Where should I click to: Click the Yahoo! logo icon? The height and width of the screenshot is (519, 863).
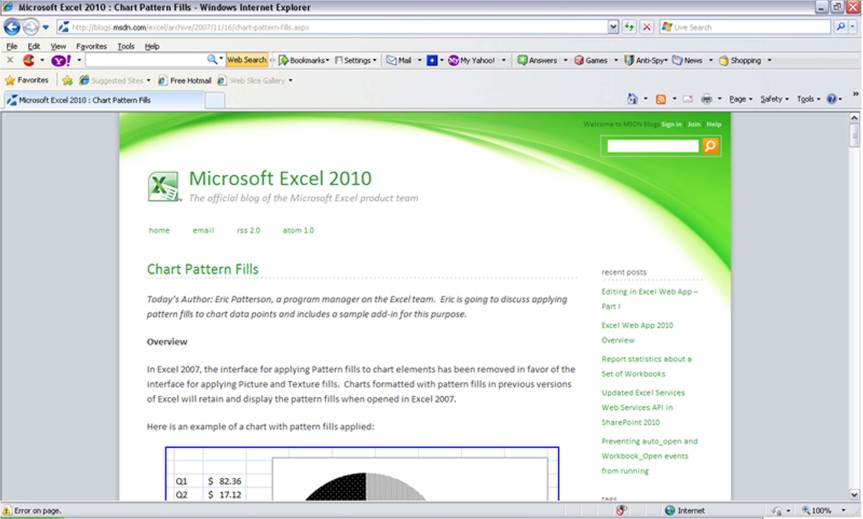pyautogui.click(x=61, y=60)
